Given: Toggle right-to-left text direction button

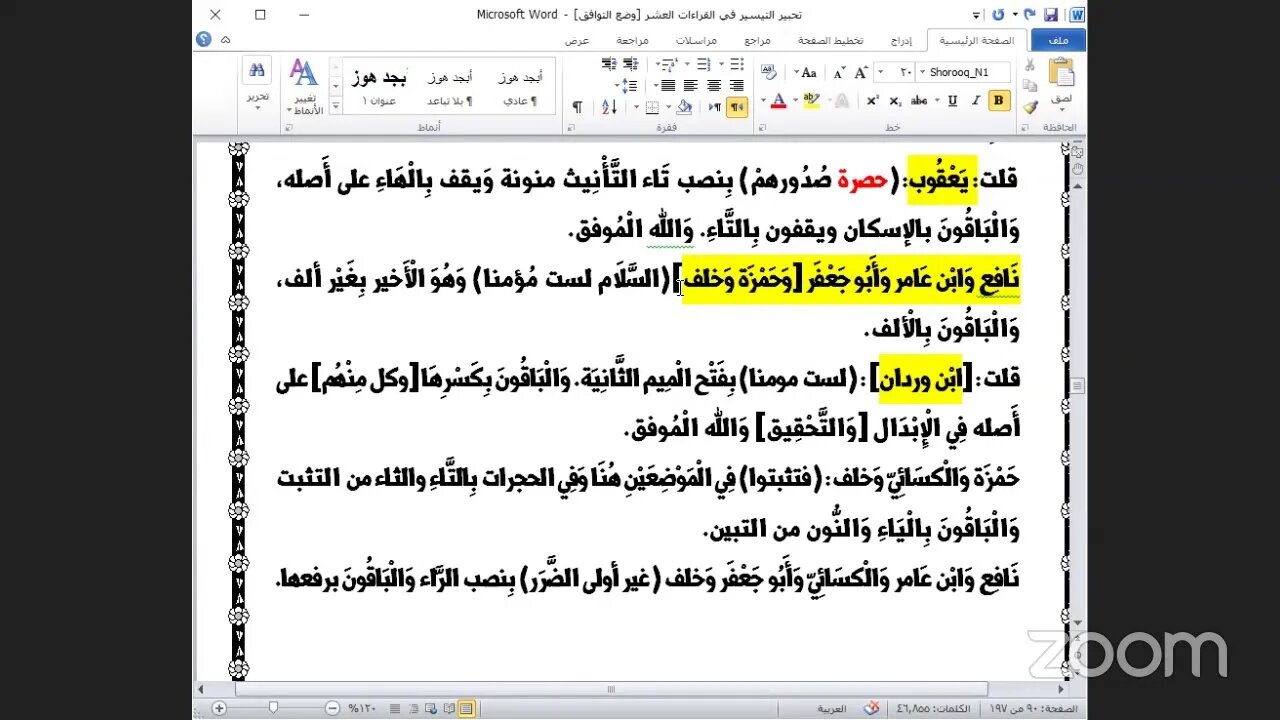Looking at the screenshot, I should pyautogui.click(x=737, y=107).
